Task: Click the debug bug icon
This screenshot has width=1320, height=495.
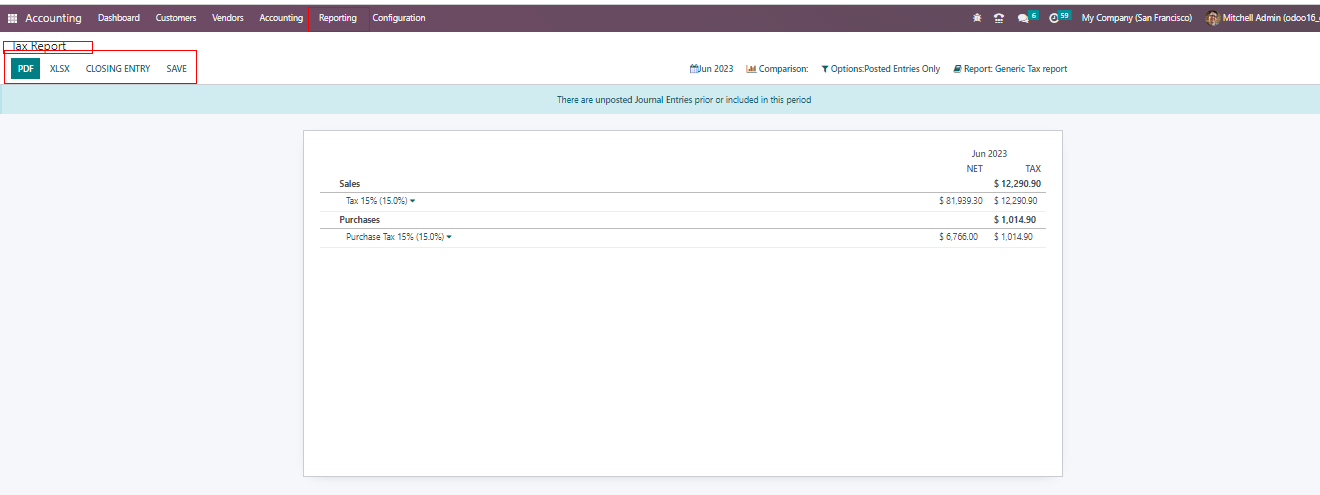Action: point(977,18)
